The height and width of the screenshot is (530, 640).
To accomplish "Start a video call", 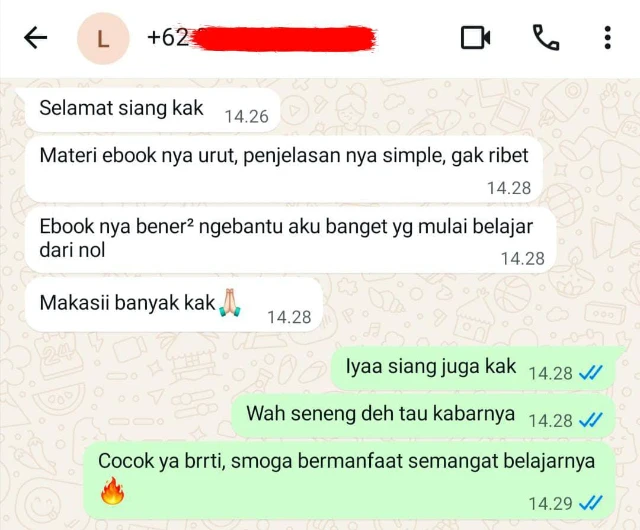I will 476,38.
